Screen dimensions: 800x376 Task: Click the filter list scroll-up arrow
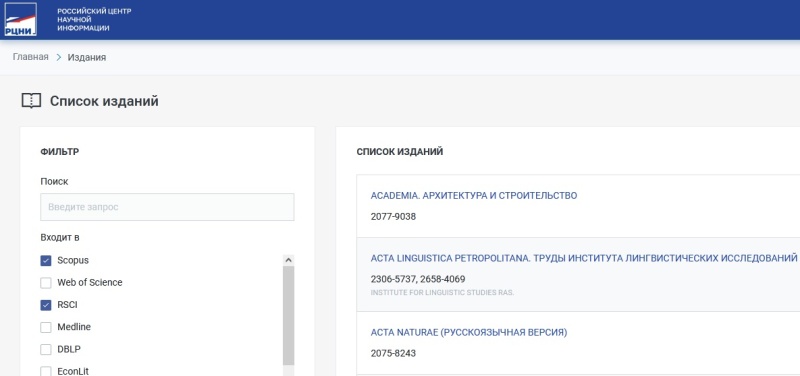[x=289, y=260]
